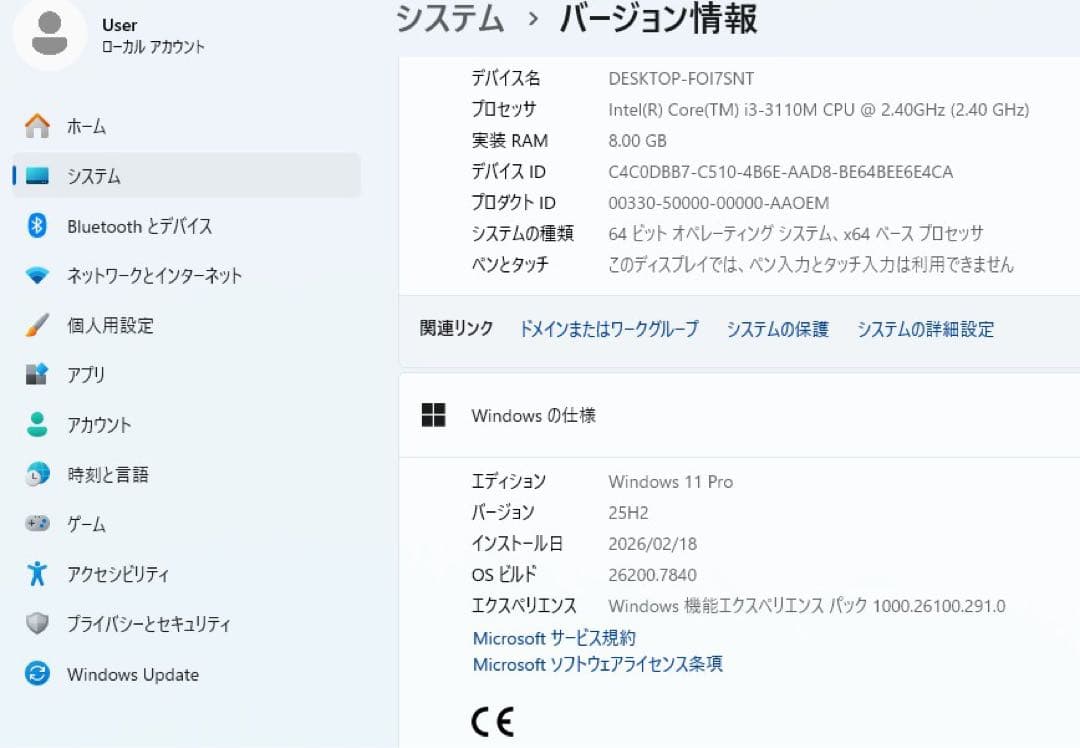Screen dimensions: 1080x748
Task: Click the ペンとタッチ value text
Action: click(811, 264)
